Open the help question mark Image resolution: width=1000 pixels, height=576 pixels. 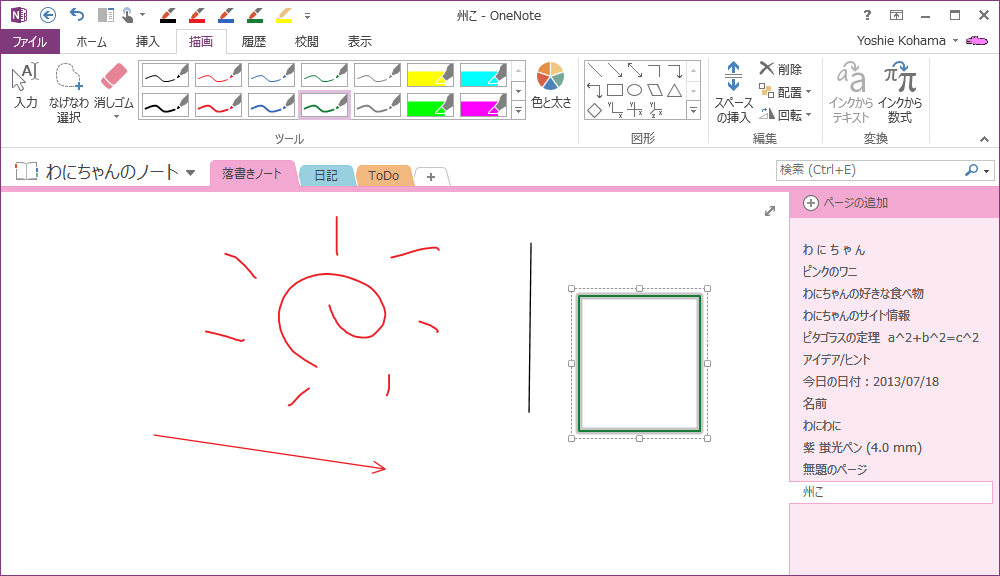pyautogui.click(x=867, y=15)
